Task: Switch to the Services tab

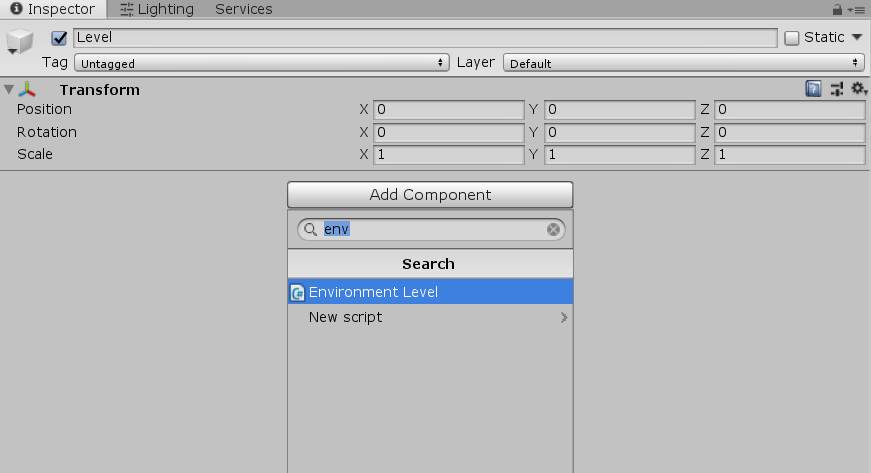Action: pos(244,9)
